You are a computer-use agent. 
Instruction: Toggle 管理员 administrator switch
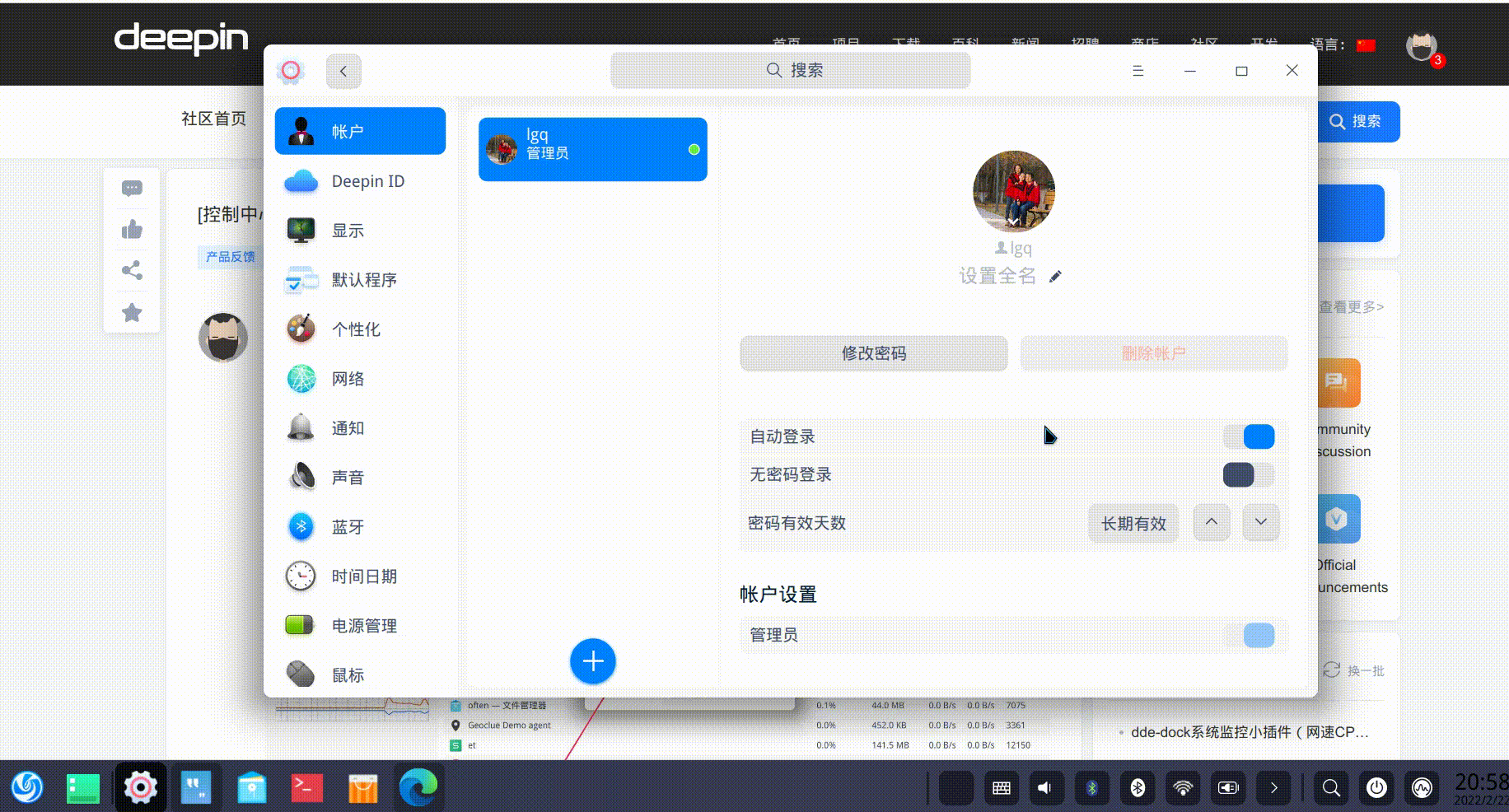pos(1255,635)
